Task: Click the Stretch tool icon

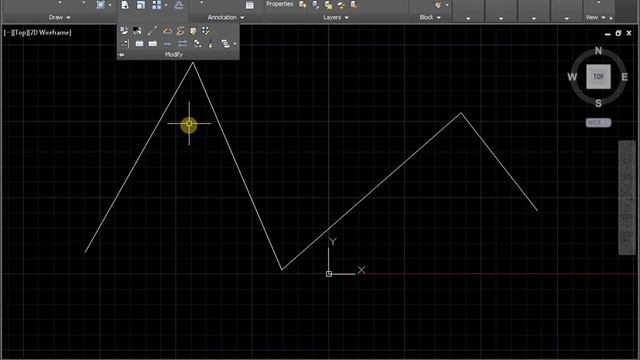Action: [125, 5]
